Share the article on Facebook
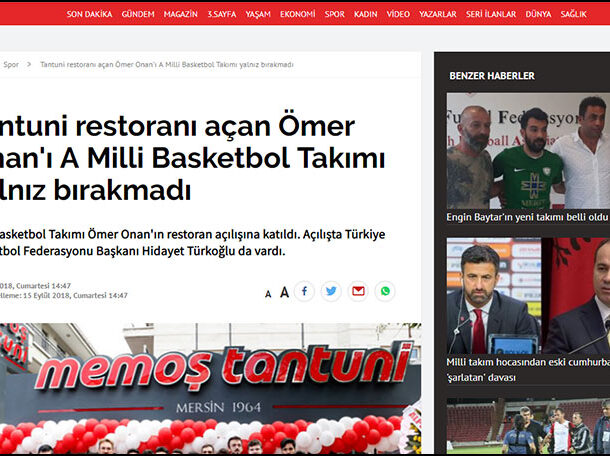 click(x=304, y=292)
